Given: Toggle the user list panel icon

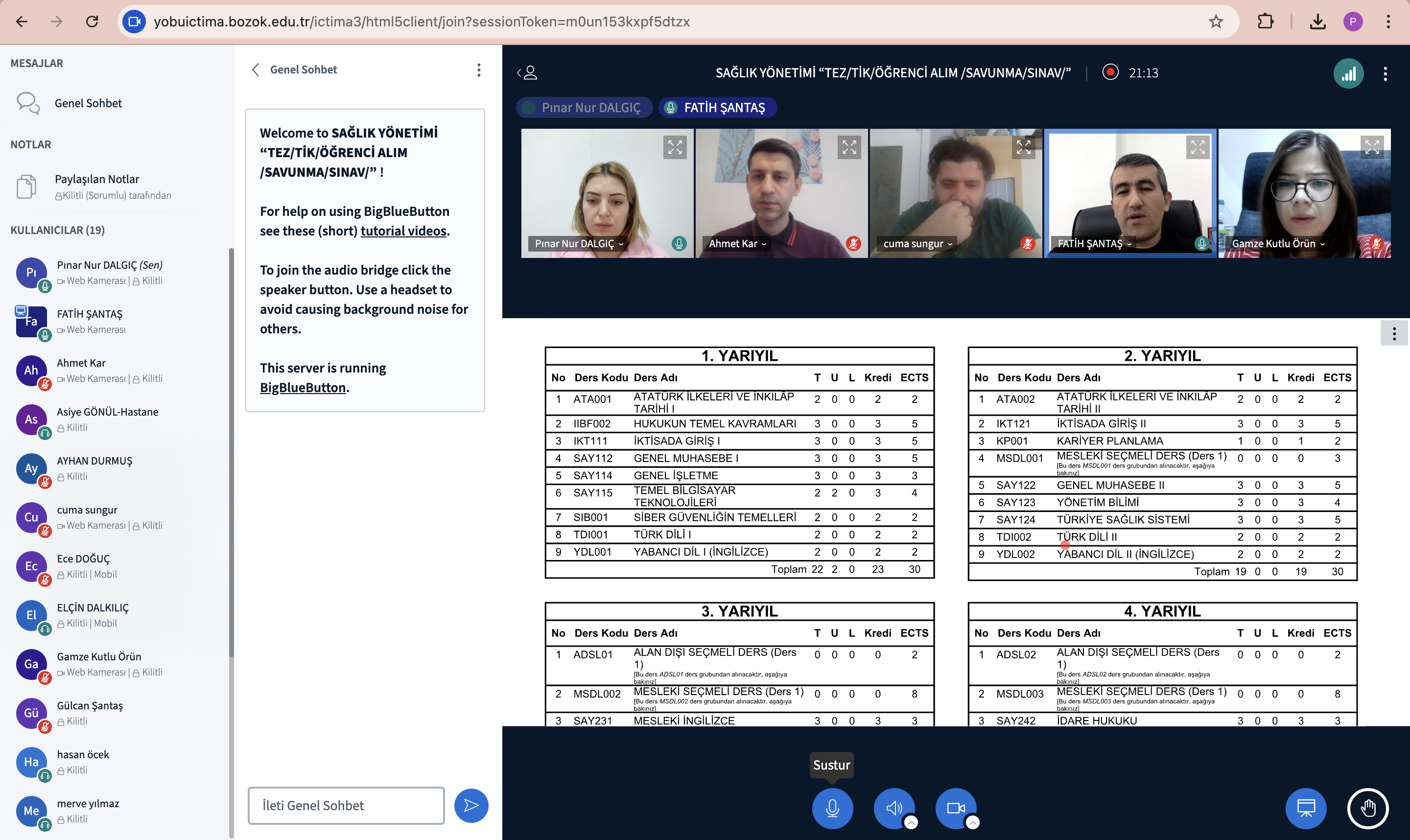Looking at the screenshot, I should 527,72.
